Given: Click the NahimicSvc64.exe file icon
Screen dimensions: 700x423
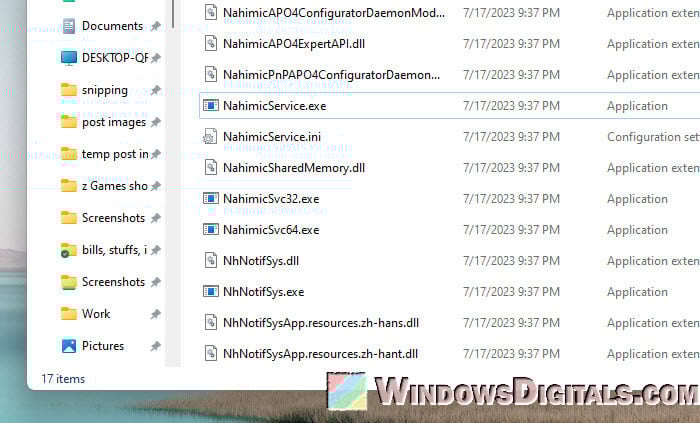Looking at the screenshot, I should pyautogui.click(x=211, y=229).
